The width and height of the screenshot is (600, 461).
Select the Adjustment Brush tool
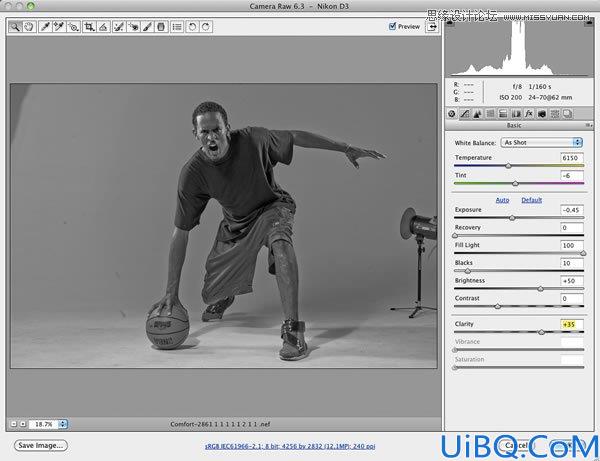coord(147,27)
